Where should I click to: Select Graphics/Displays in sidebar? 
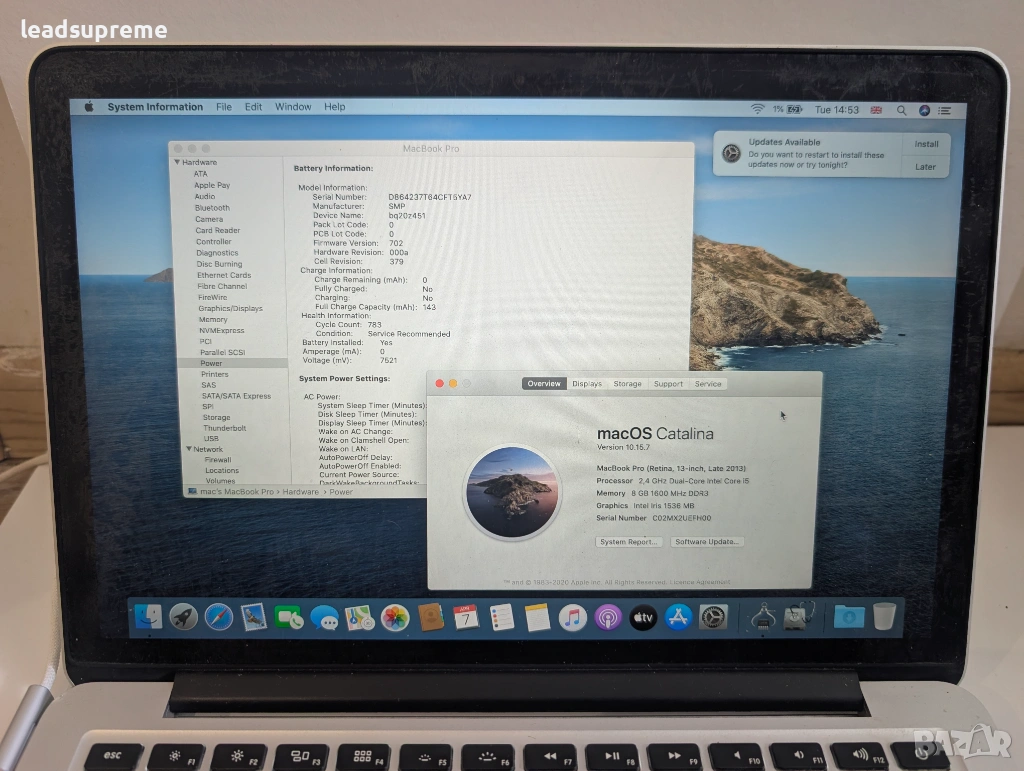(231, 308)
